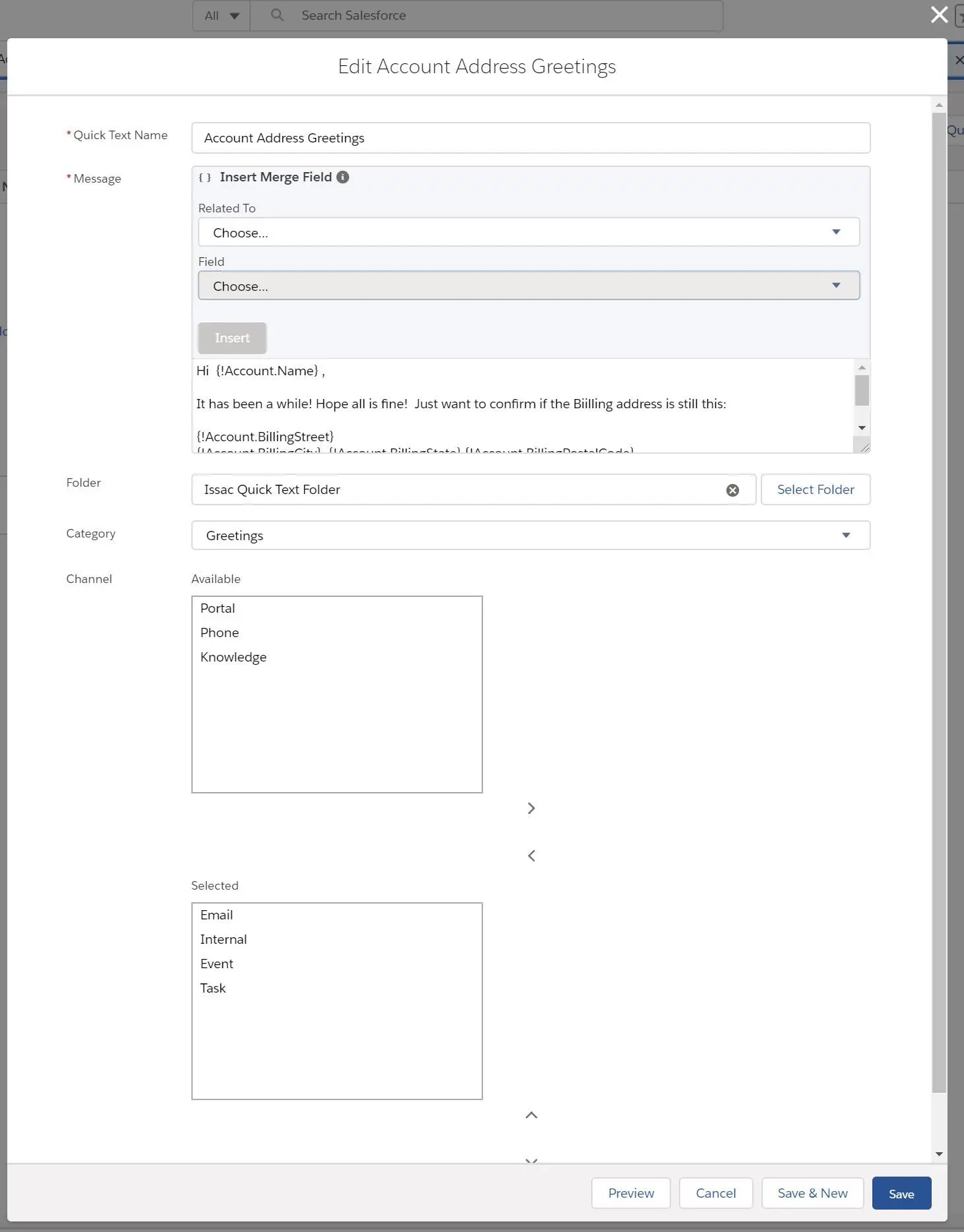Open the Field dropdown
Screen dimensions: 964x1232
tap(529, 286)
